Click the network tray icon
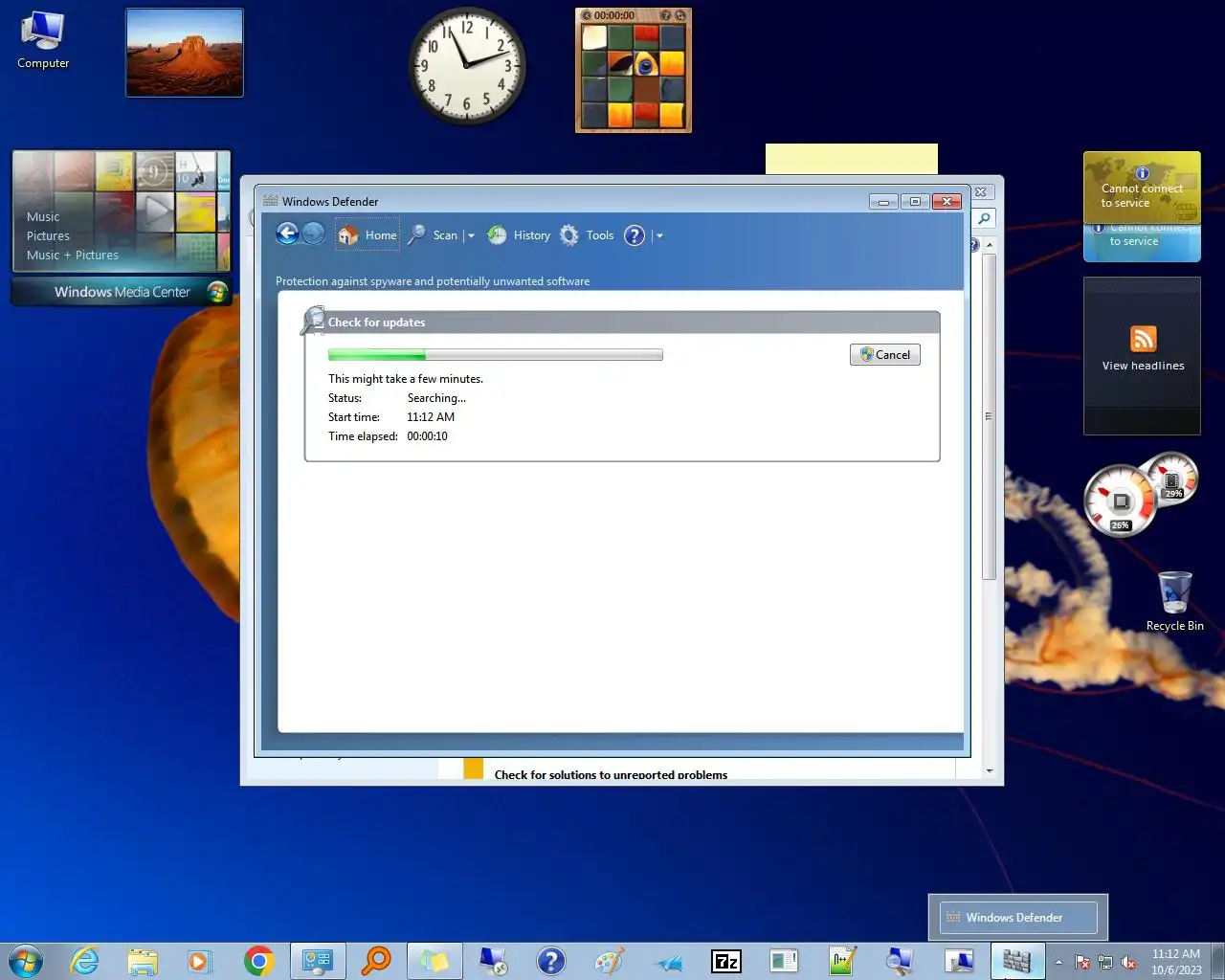This screenshot has width=1225, height=980. pos(1105,962)
